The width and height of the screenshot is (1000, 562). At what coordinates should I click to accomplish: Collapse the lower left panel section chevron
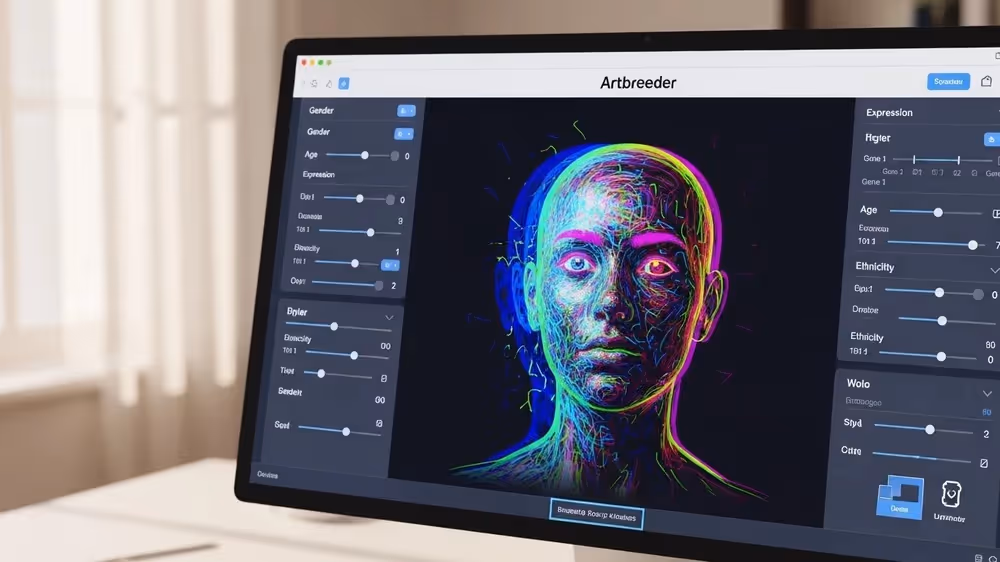[x=389, y=317]
